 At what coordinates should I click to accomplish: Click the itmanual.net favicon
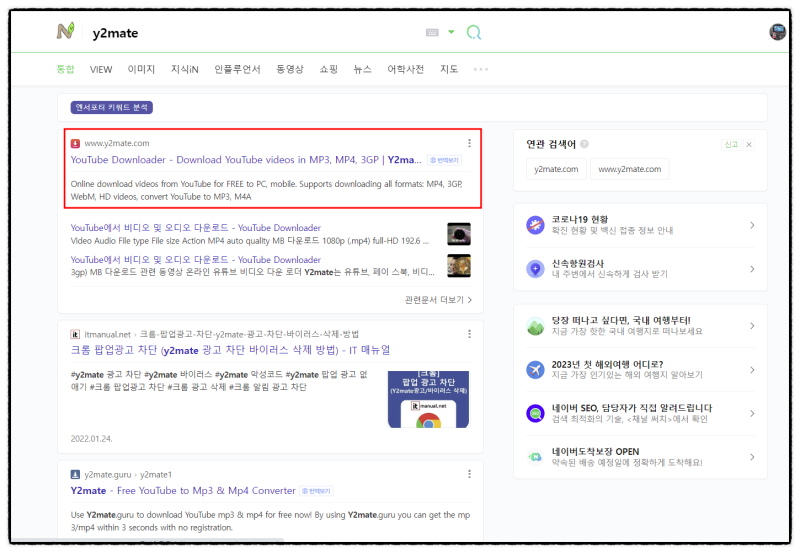click(x=75, y=335)
